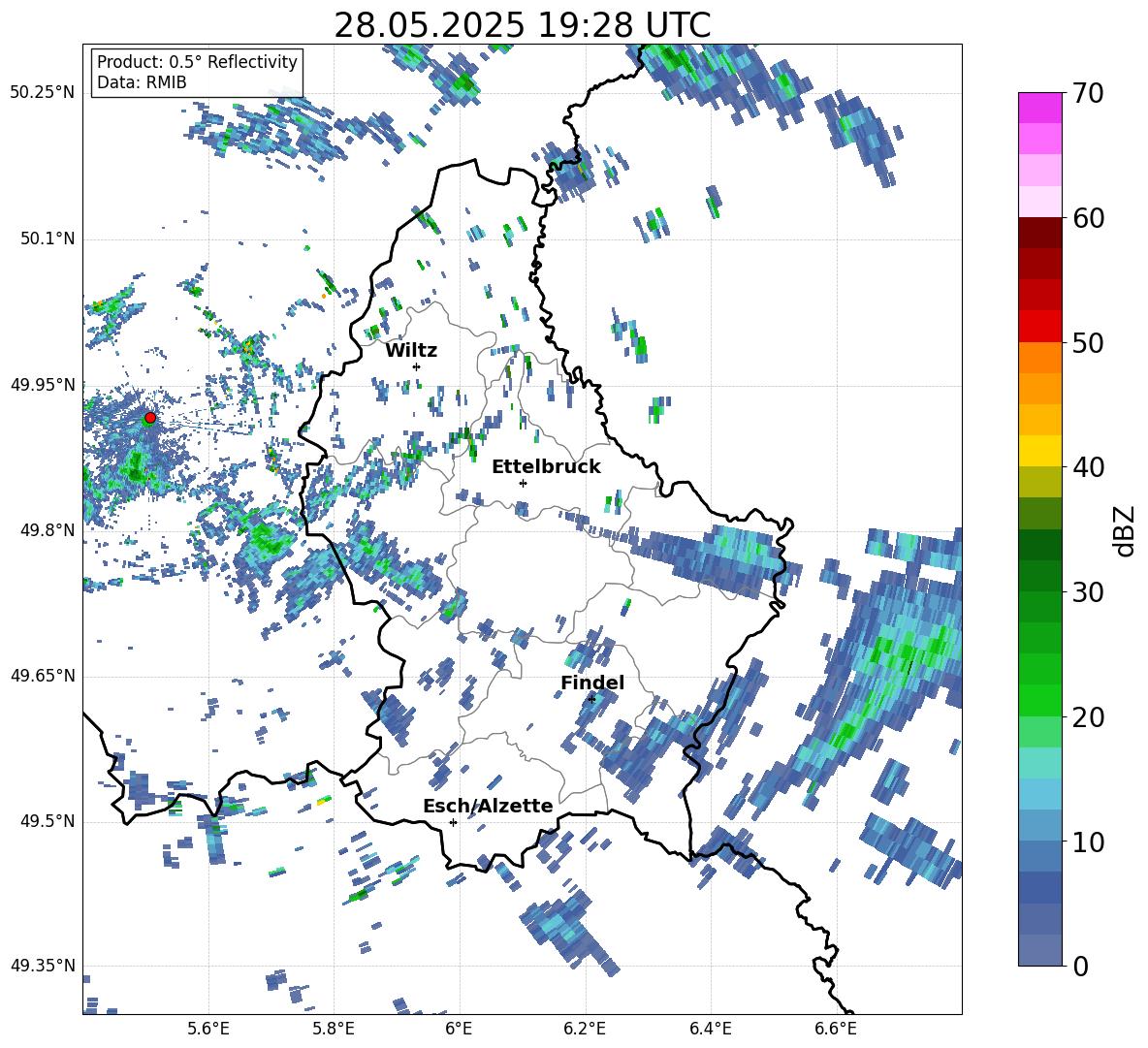The image size is (1148, 1048).
Task: Click the 49.5°N latitude label
Action: click(x=48, y=820)
